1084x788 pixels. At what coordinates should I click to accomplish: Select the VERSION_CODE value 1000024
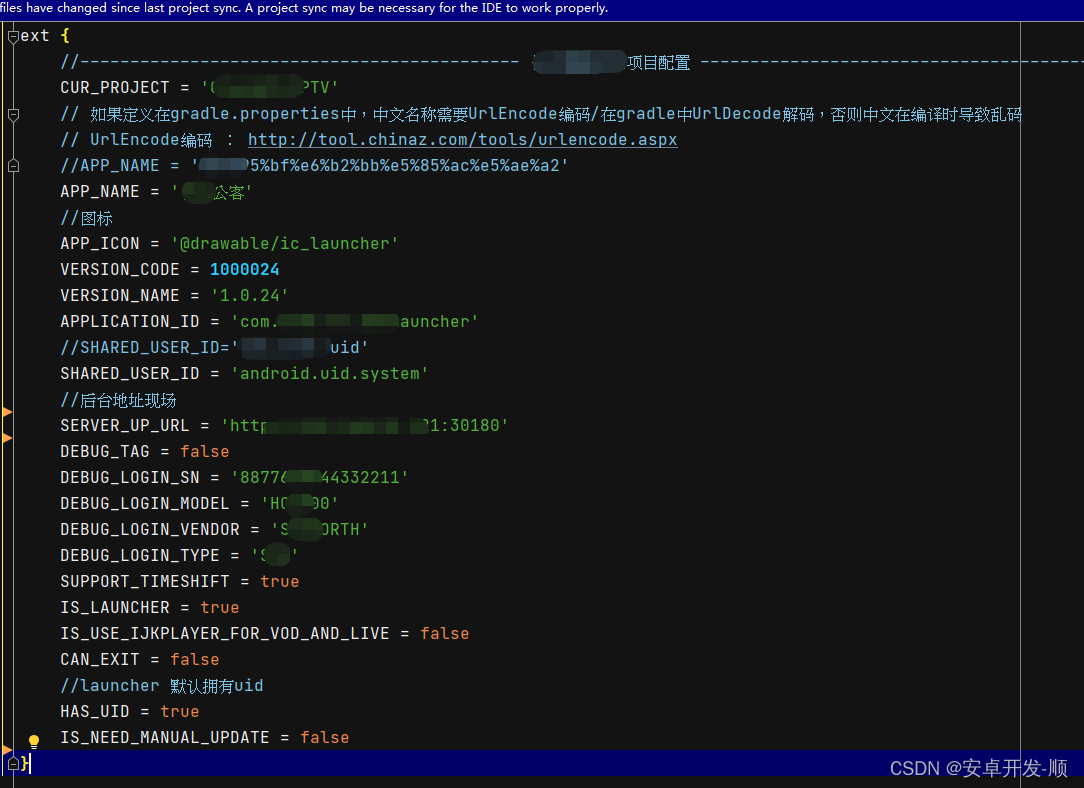tap(245, 269)
